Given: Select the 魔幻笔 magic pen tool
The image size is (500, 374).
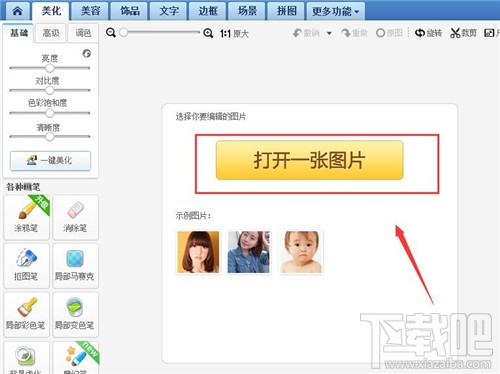Looking at the screenshot, I should [x=75, y=358].
